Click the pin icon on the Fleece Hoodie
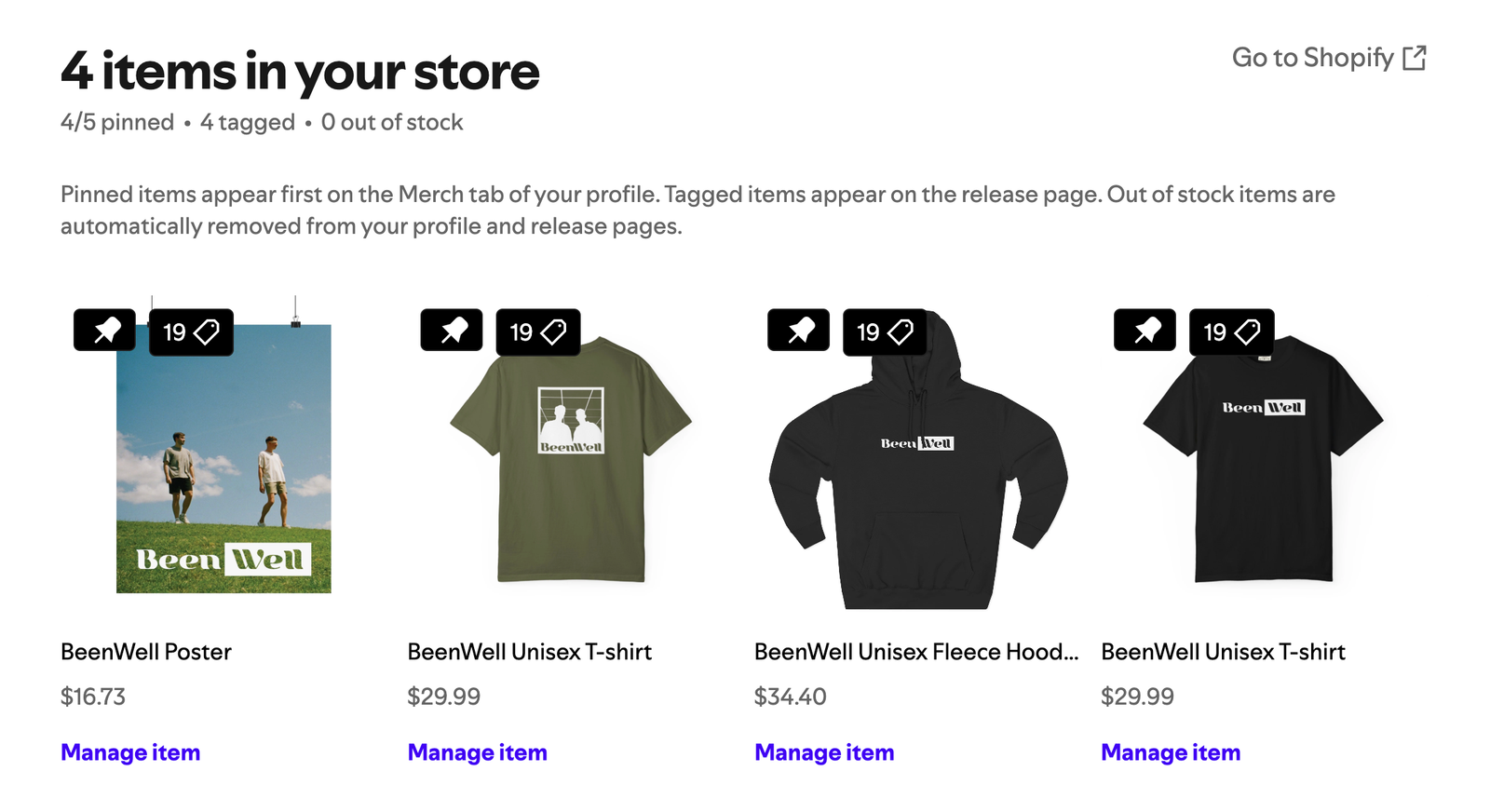1490x812 pixels. 798,331
